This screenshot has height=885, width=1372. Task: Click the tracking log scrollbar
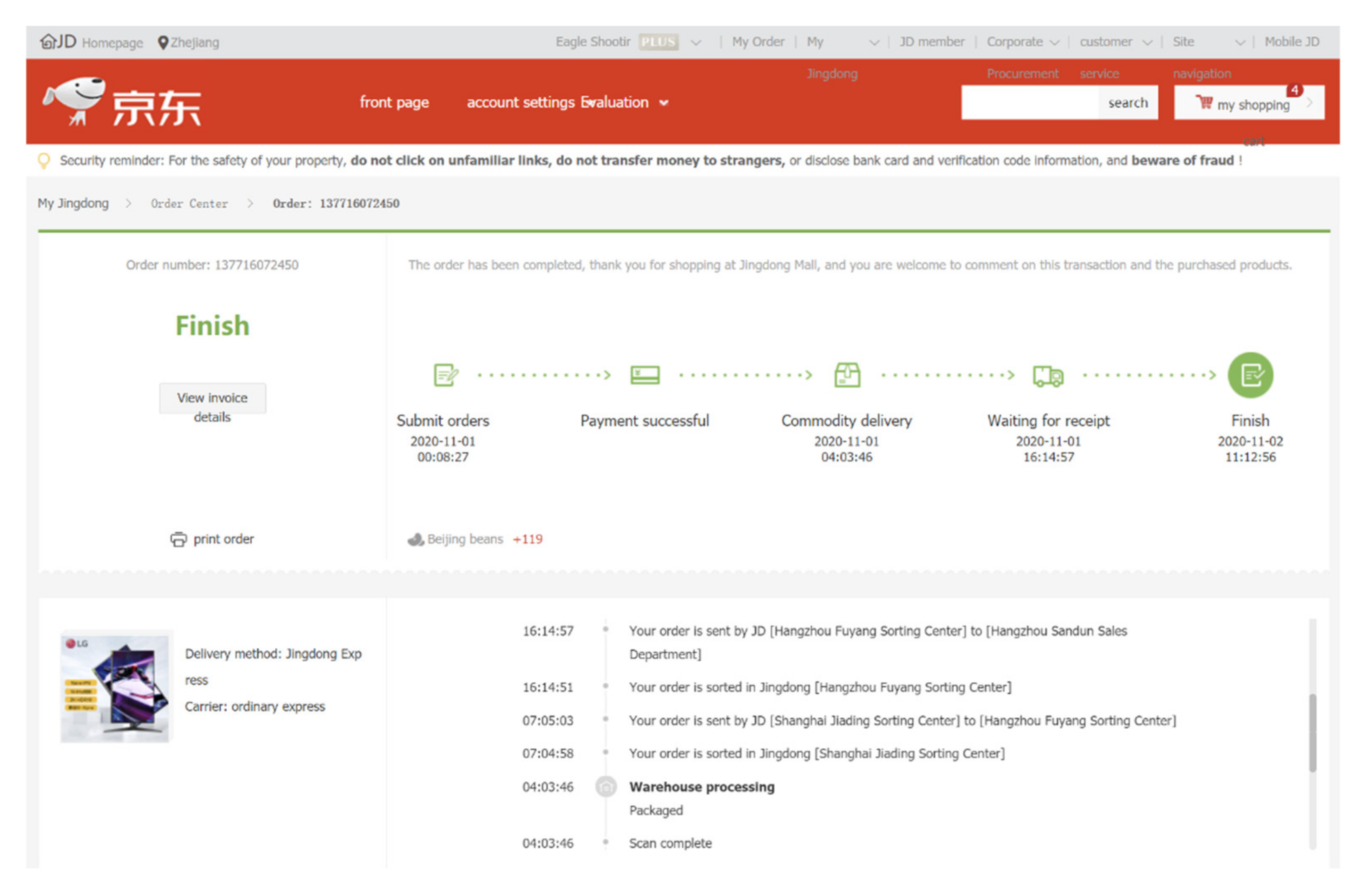(1312, 733)
